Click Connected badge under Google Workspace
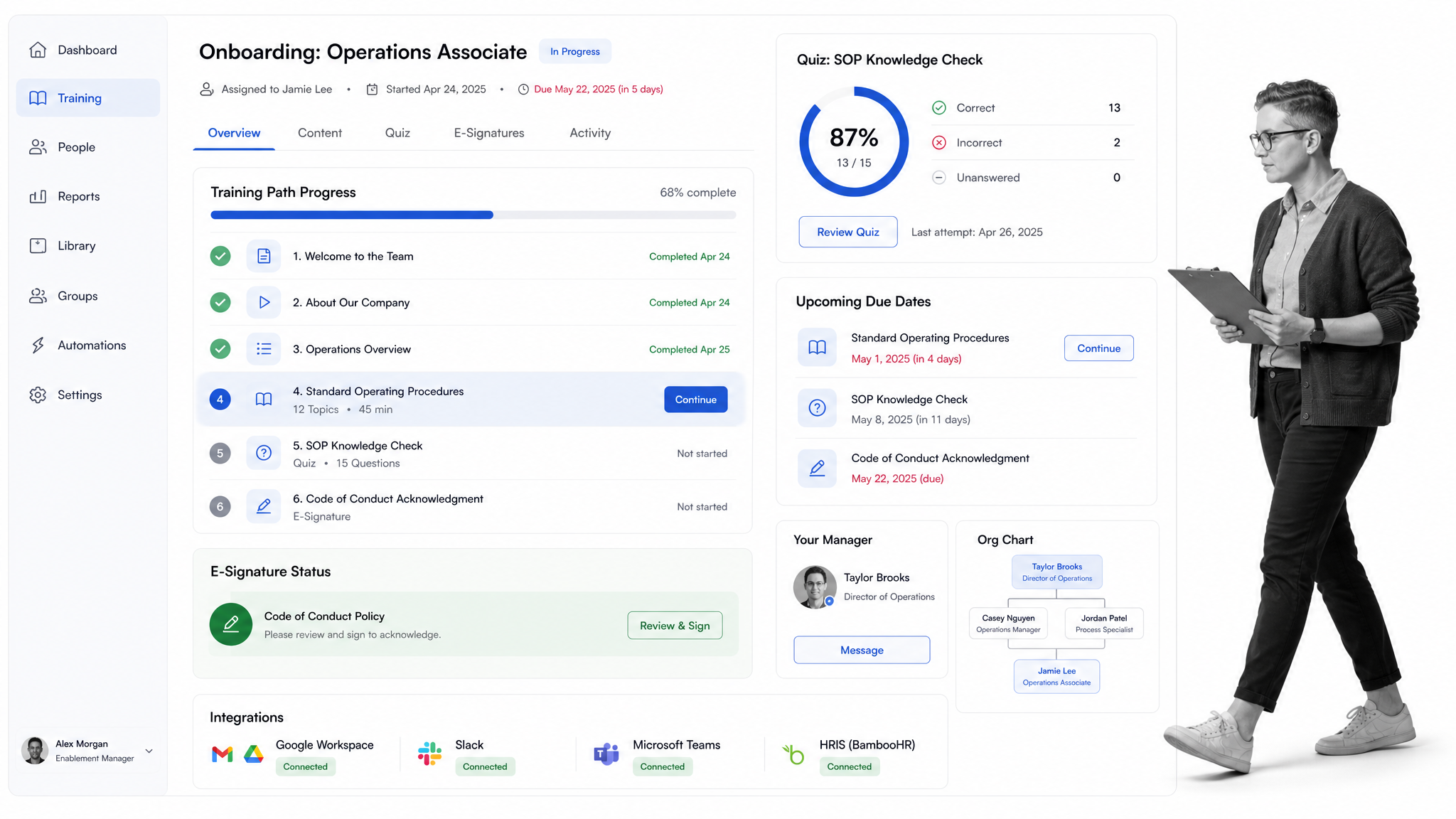Screen dimensions: 1456x819 tap(306, 766)
